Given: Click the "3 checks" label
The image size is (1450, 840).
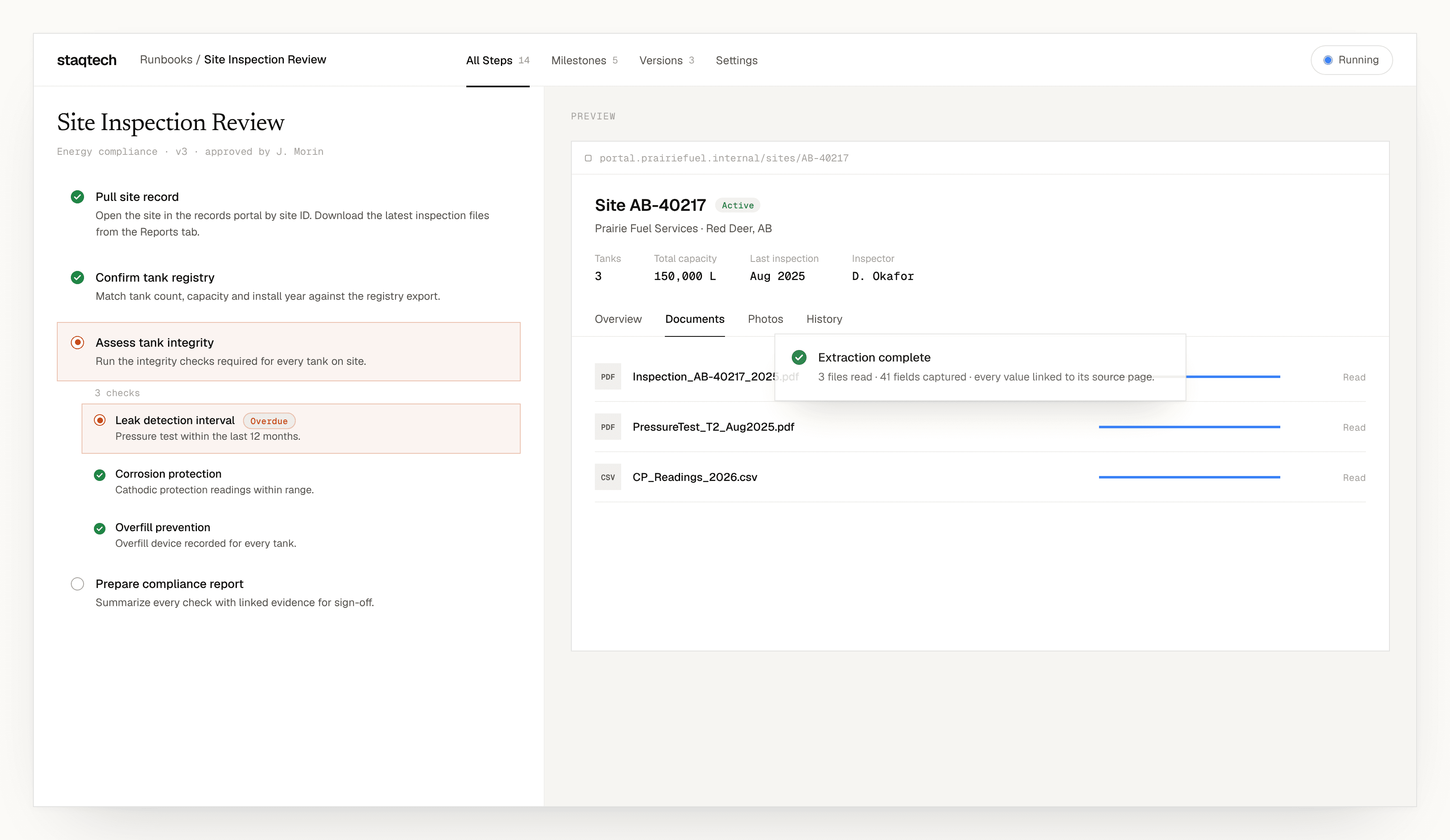Looking at the screenshot, I should coord(117,393).
